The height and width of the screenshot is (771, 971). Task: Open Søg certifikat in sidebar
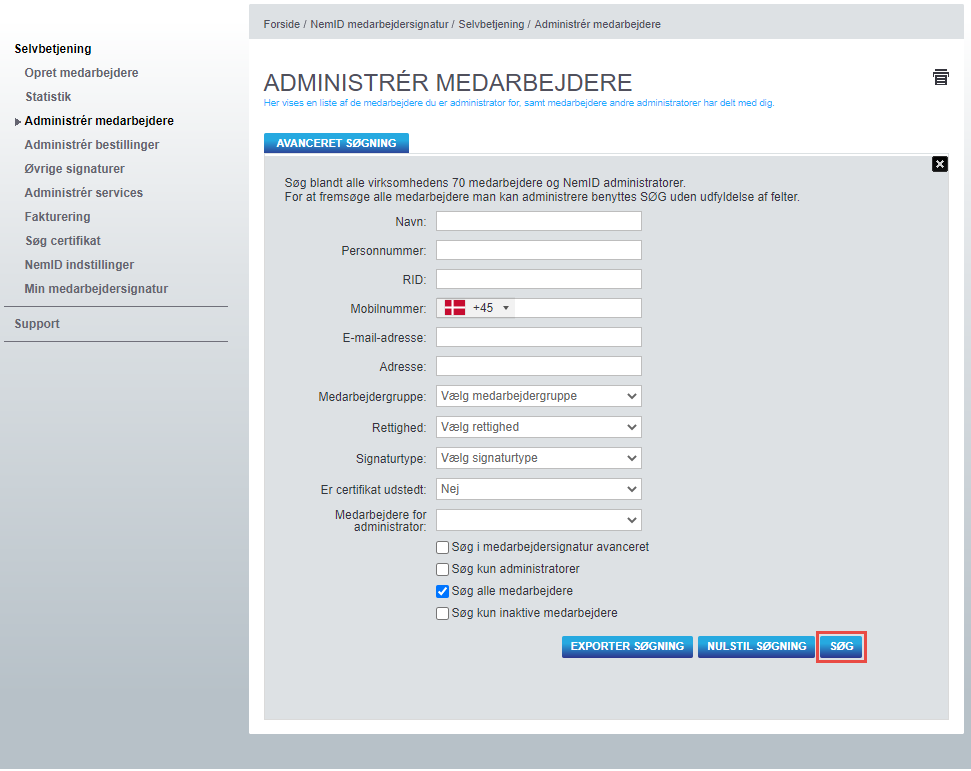pyautogui.click(x=63, y=241)
